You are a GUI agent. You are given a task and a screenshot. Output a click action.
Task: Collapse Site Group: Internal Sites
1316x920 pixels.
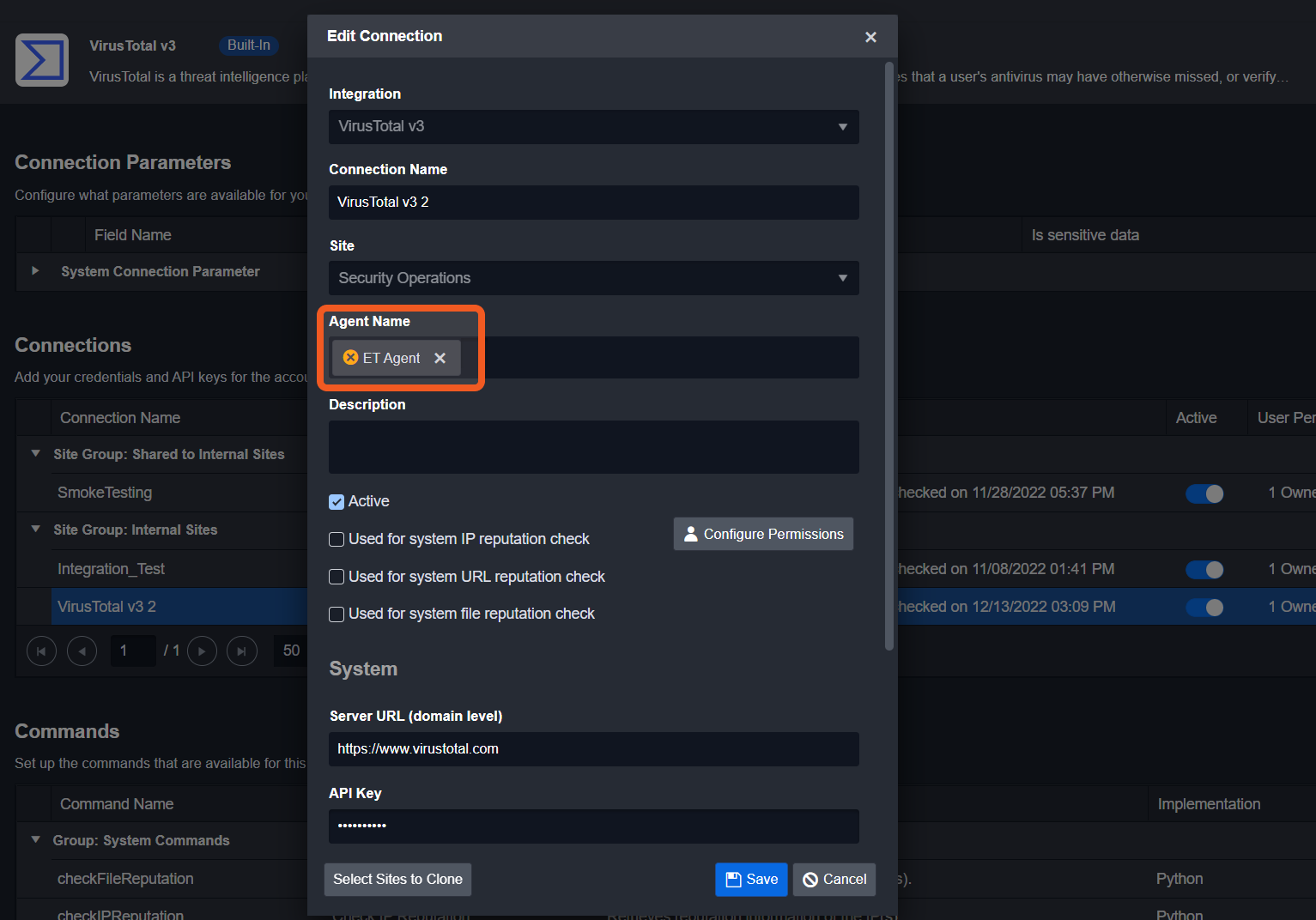[35, 530]
